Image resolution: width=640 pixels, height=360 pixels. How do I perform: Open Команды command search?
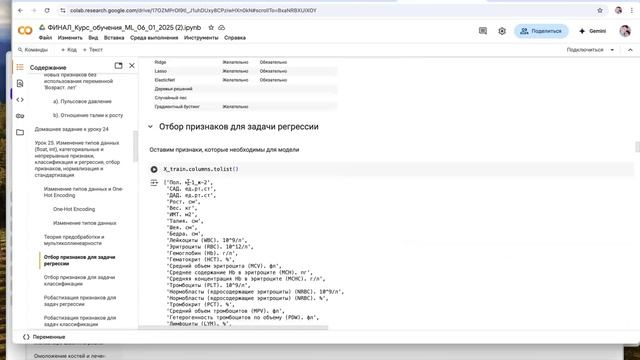click(33, 50)
